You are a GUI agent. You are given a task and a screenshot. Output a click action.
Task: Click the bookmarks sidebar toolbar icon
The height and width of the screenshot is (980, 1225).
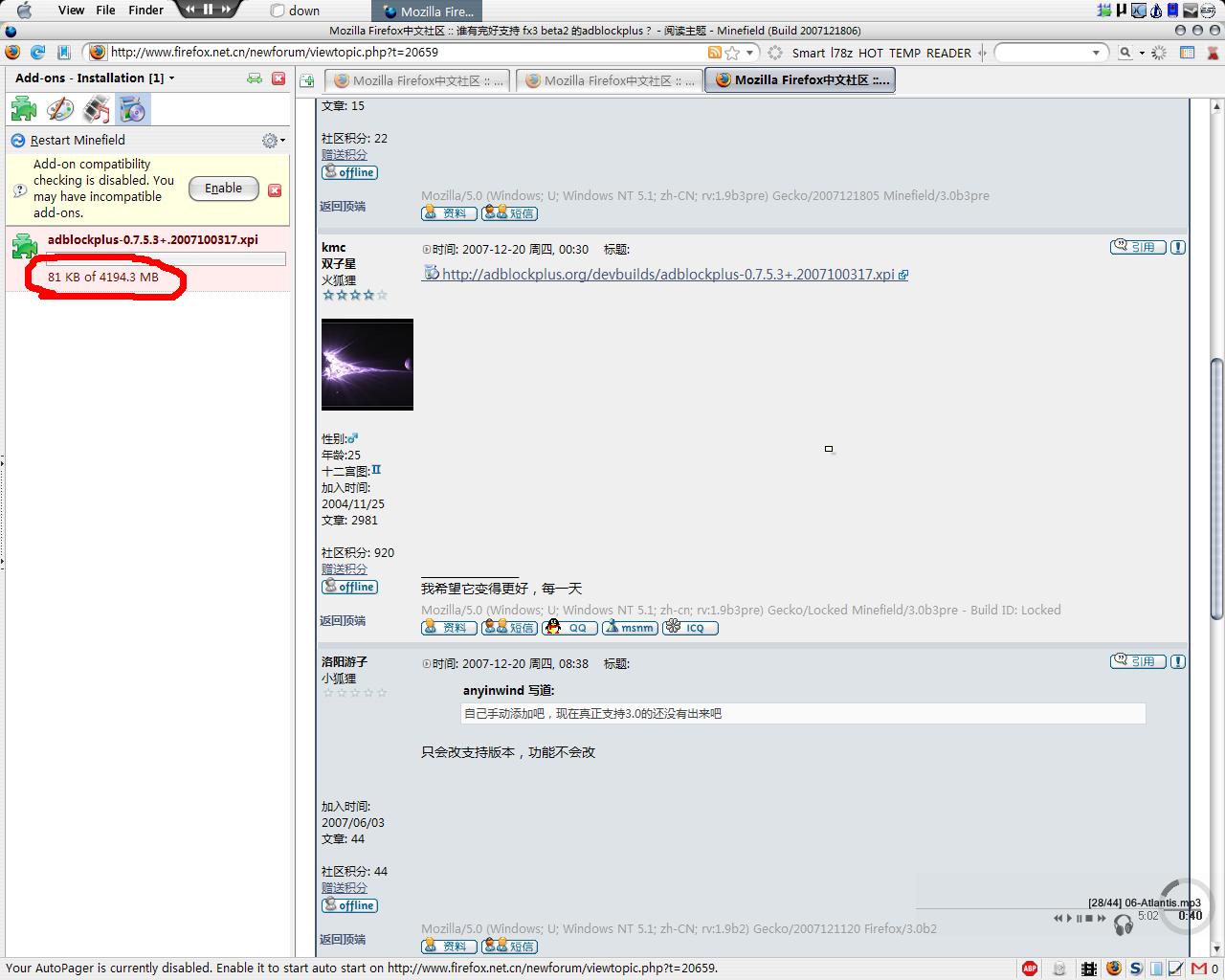[x=63, y=53]
